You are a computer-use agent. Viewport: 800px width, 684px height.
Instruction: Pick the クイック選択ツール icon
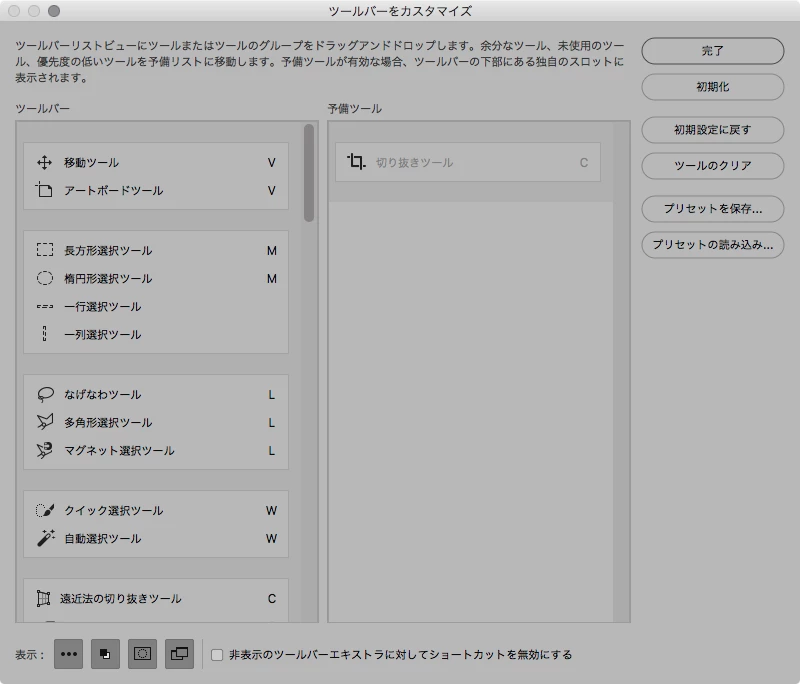[45, 510]
